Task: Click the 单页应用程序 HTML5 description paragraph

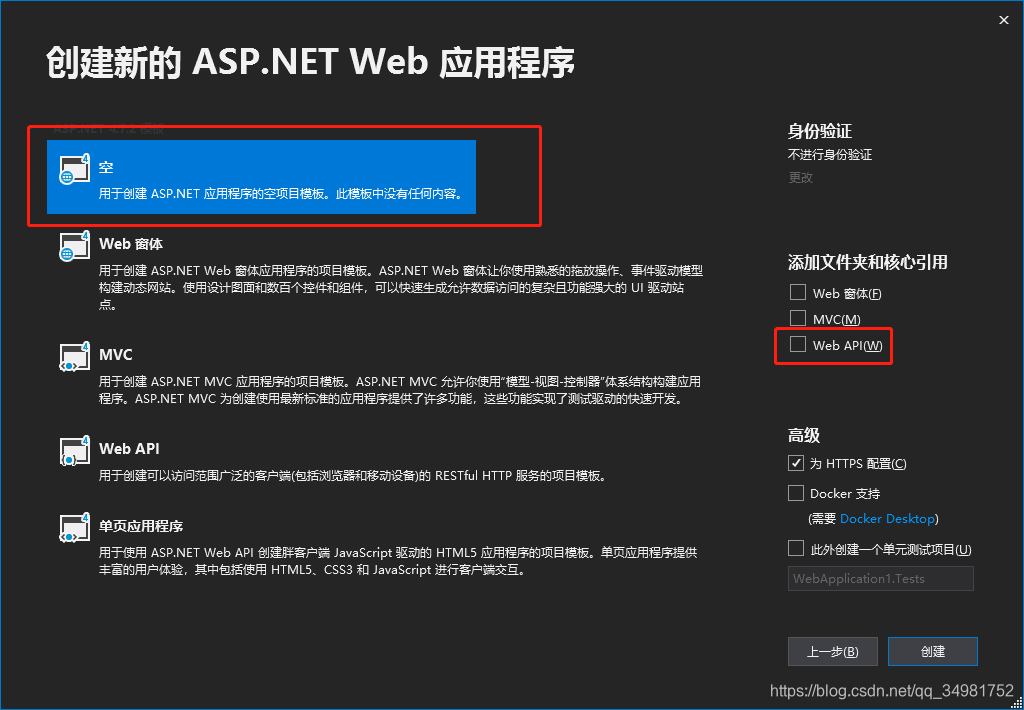Action: pyautogui.click(x=398, y=561)
